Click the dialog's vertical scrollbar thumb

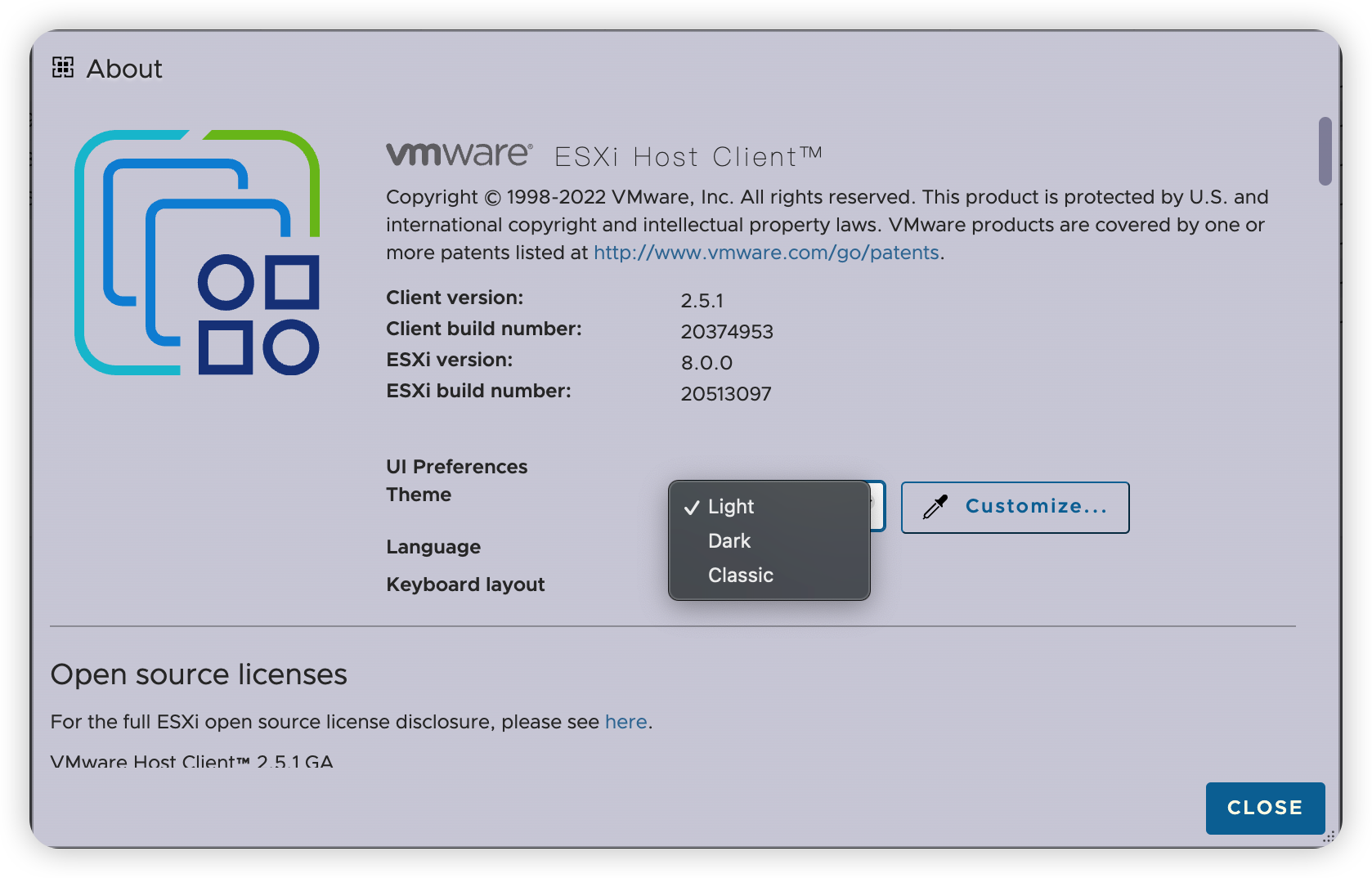pyautogui.click(x=1325, y=151)
